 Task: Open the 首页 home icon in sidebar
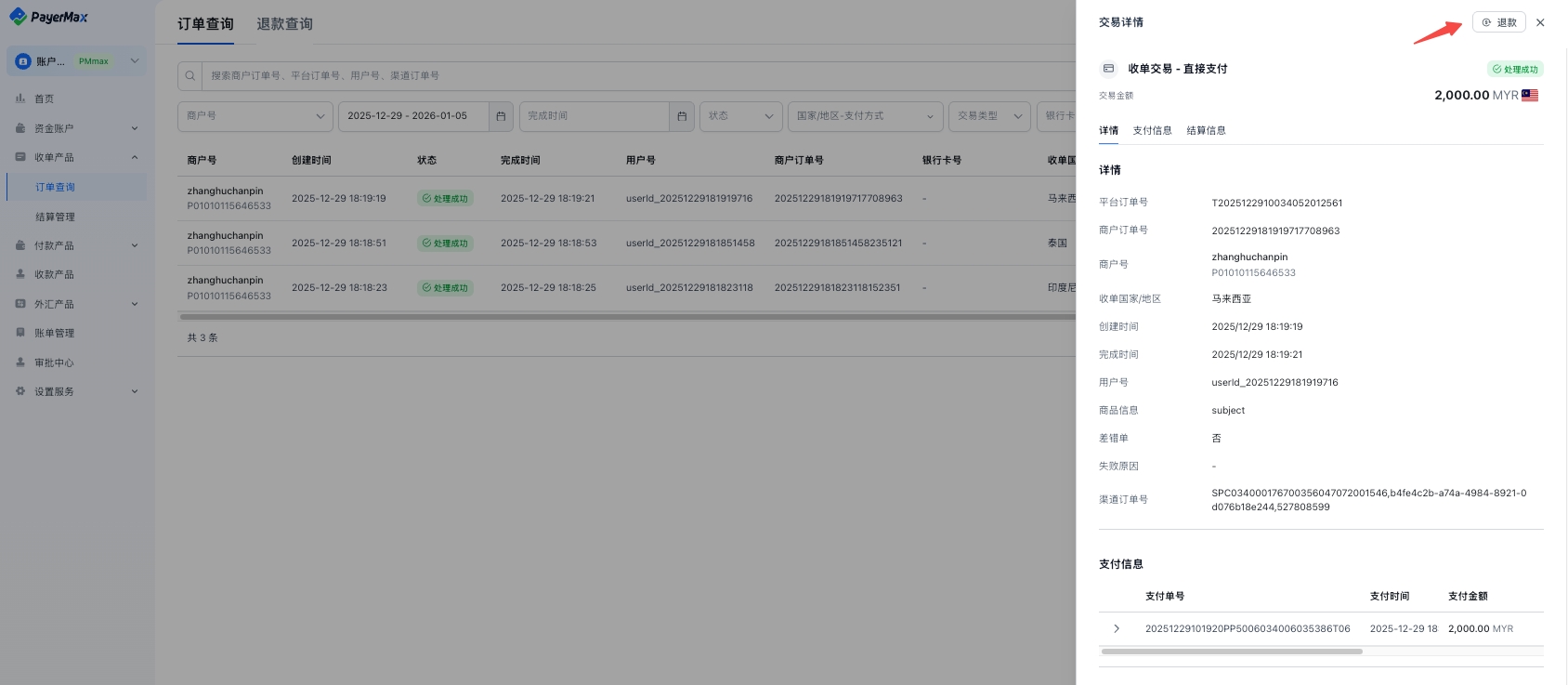(x=20, y=98)
